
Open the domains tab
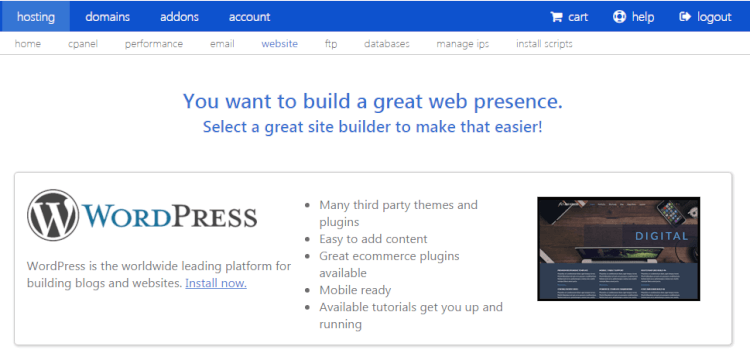point(108,17)
